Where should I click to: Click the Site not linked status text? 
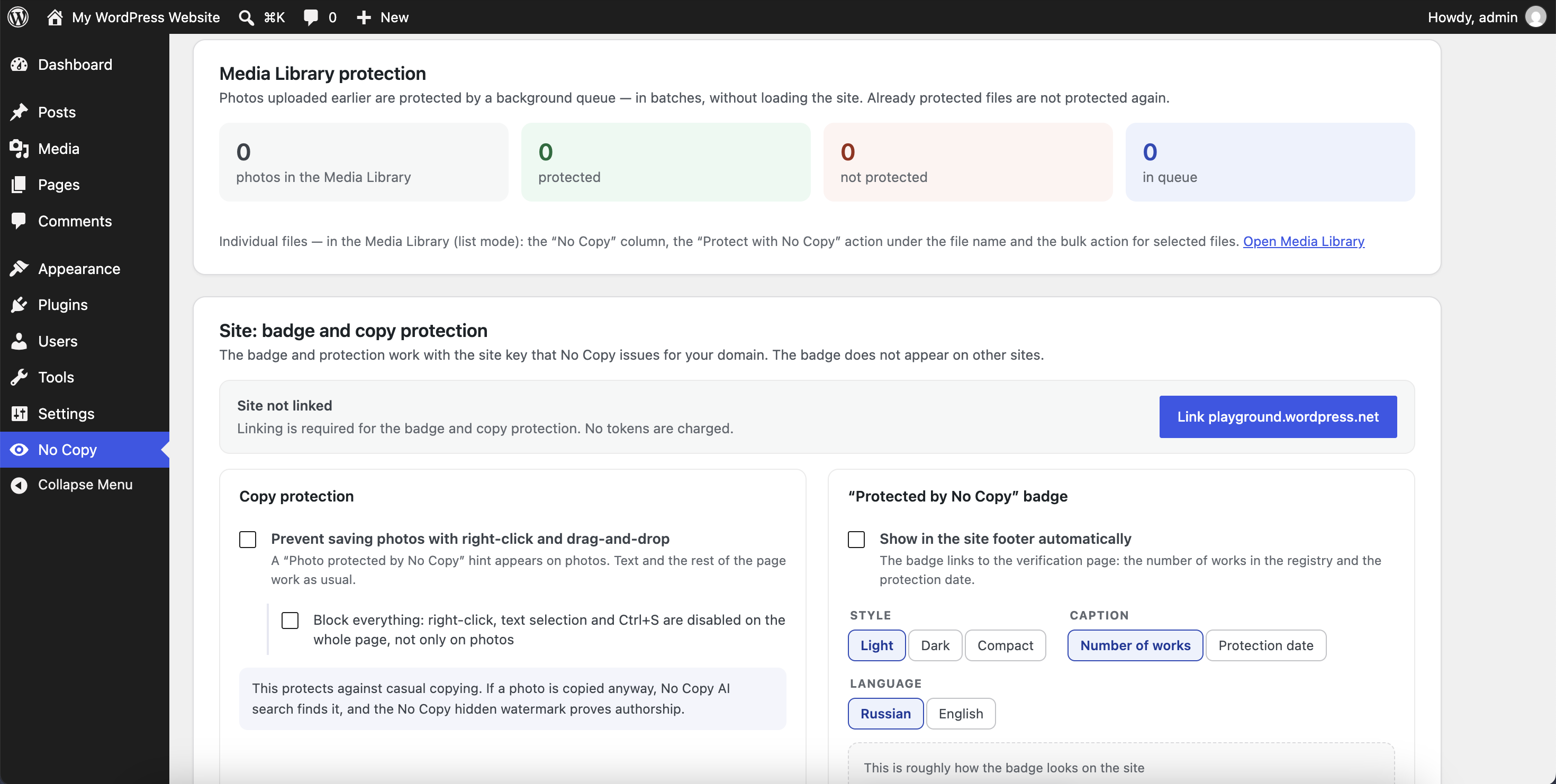click(285, 406)
